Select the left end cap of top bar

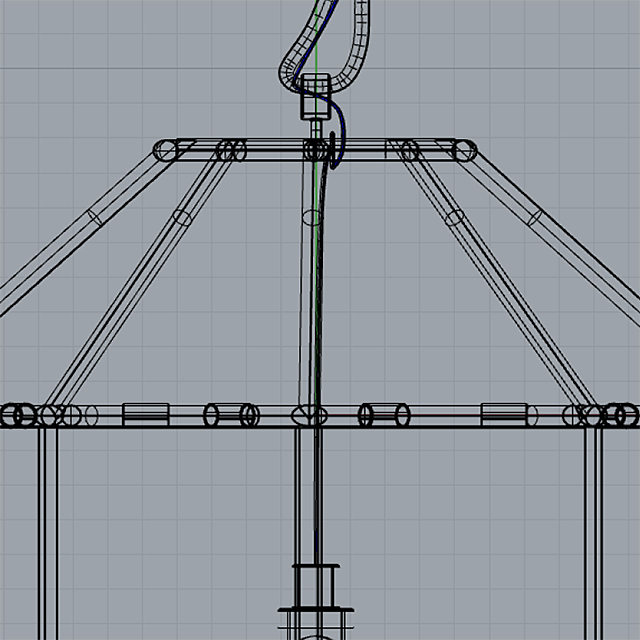166,150
